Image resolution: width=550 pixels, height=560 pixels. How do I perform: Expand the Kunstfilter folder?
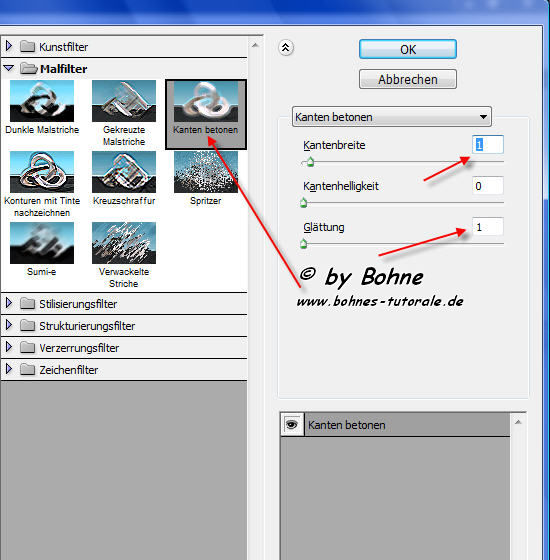click(x=9, y=46)
